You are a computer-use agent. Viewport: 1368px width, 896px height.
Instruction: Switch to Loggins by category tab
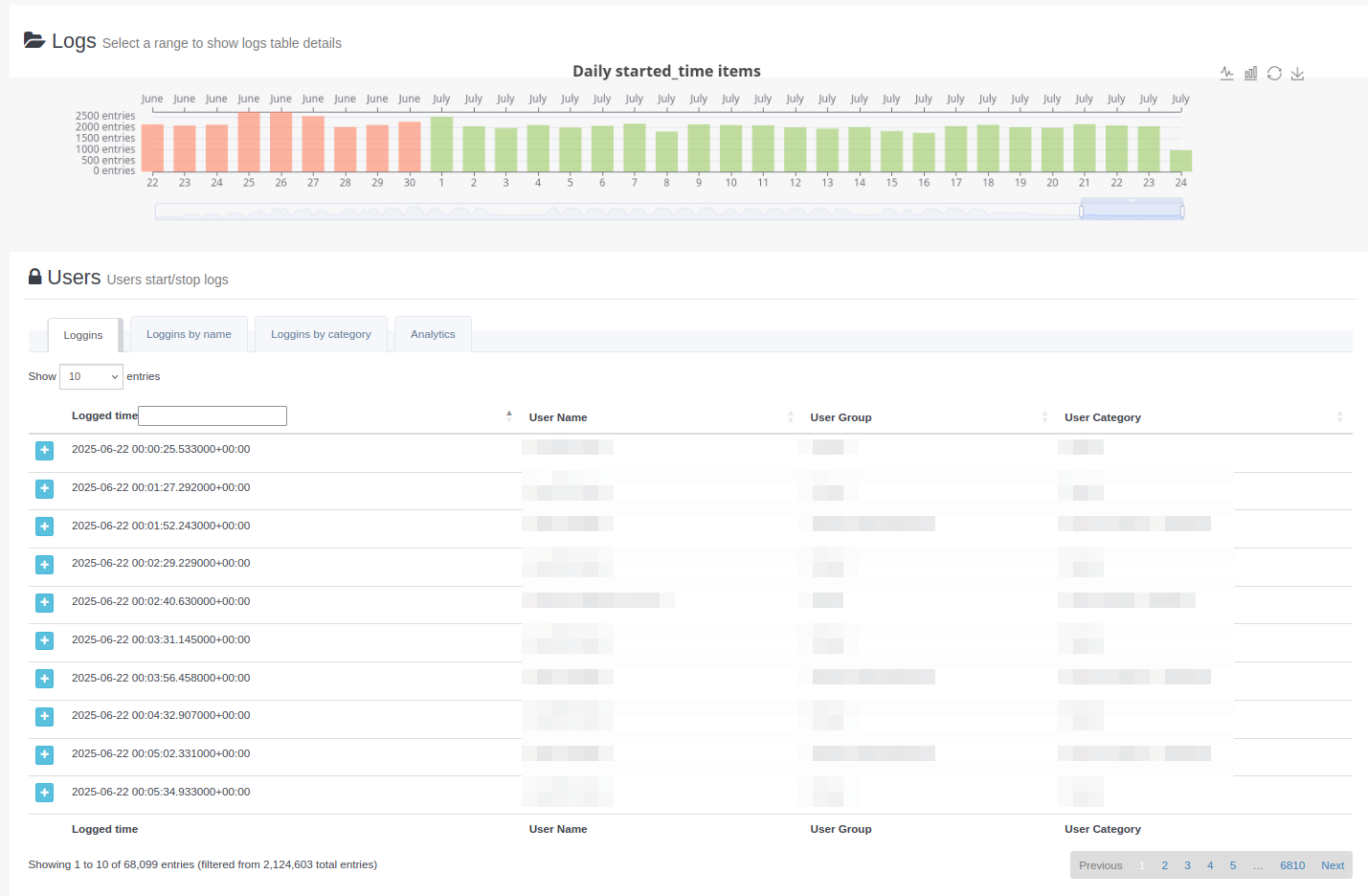(321, 334)
